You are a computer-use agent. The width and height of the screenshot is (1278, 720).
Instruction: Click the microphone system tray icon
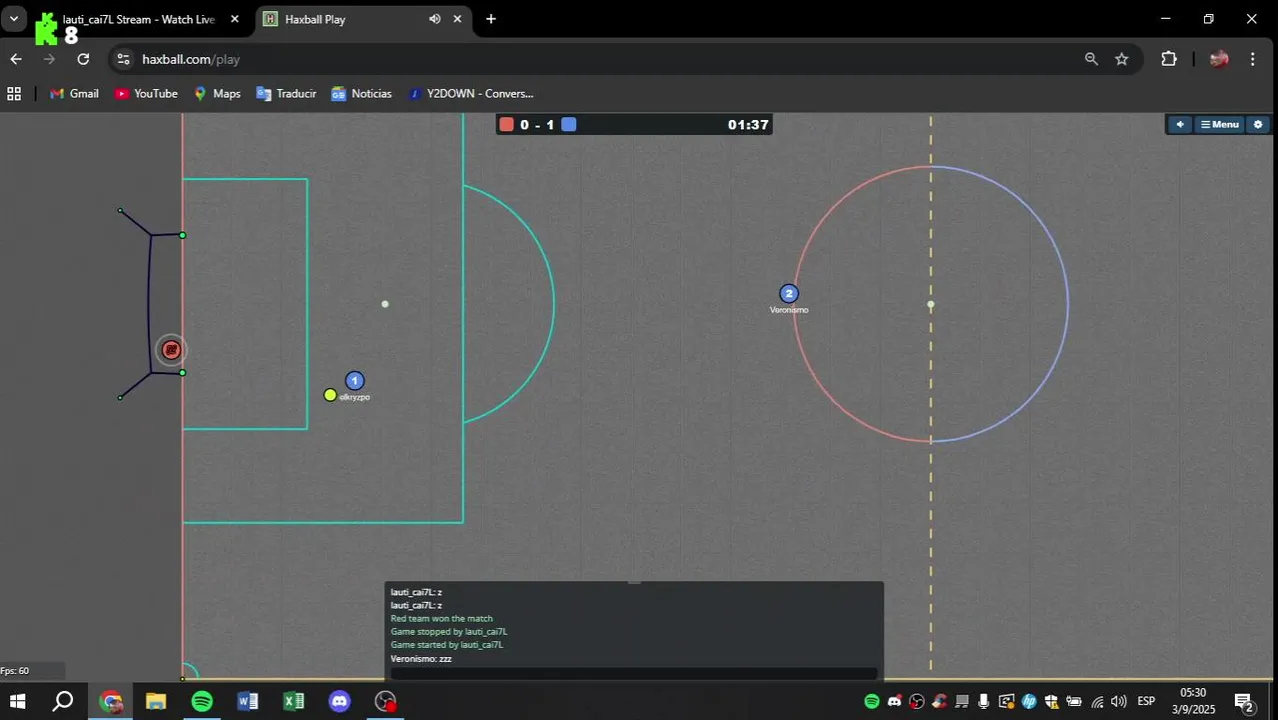pyautogui.click(x=984, y=701)
